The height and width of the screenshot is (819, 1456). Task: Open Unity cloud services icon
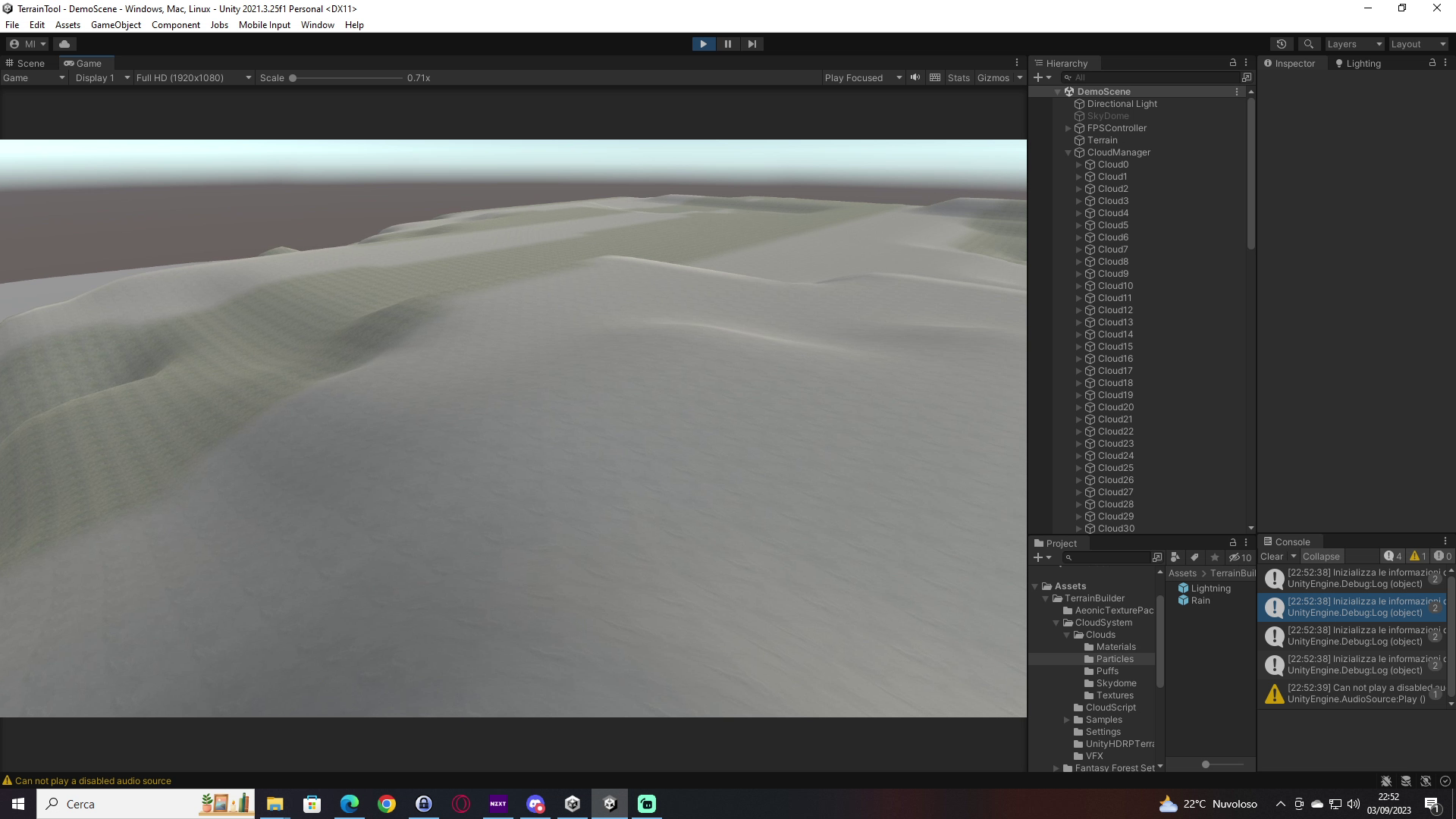64,44
